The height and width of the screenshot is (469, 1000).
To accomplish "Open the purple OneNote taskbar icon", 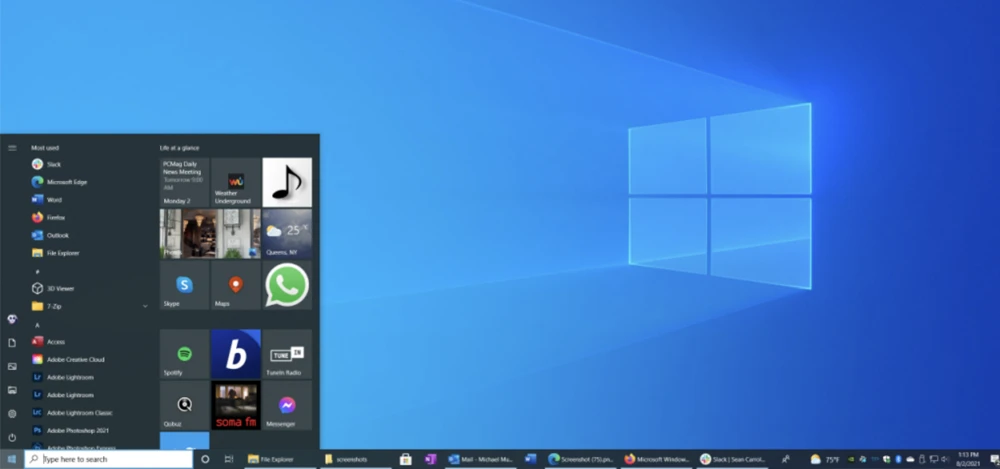I will pos(430,459).
